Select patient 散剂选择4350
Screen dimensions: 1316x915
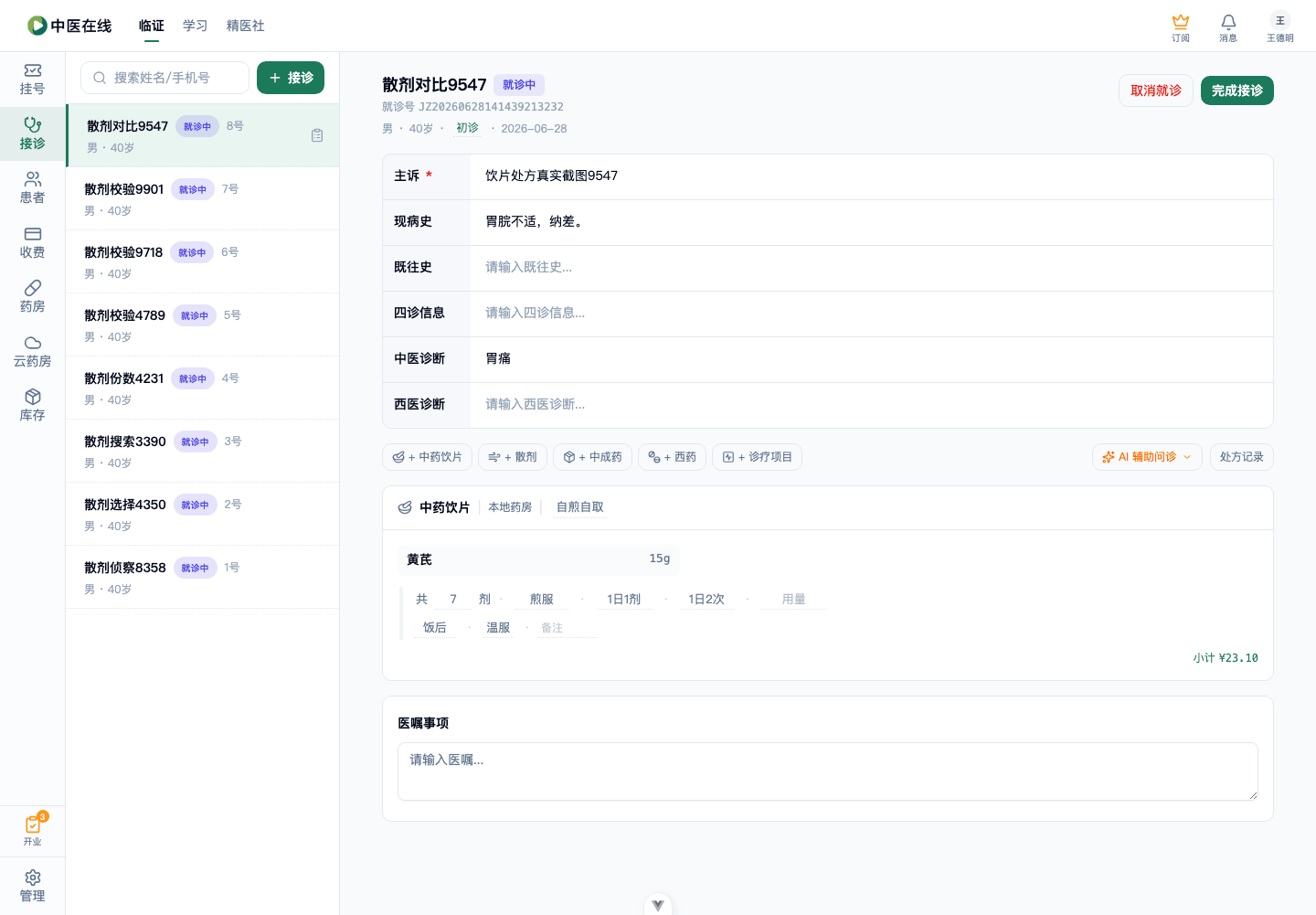[203, 514]
